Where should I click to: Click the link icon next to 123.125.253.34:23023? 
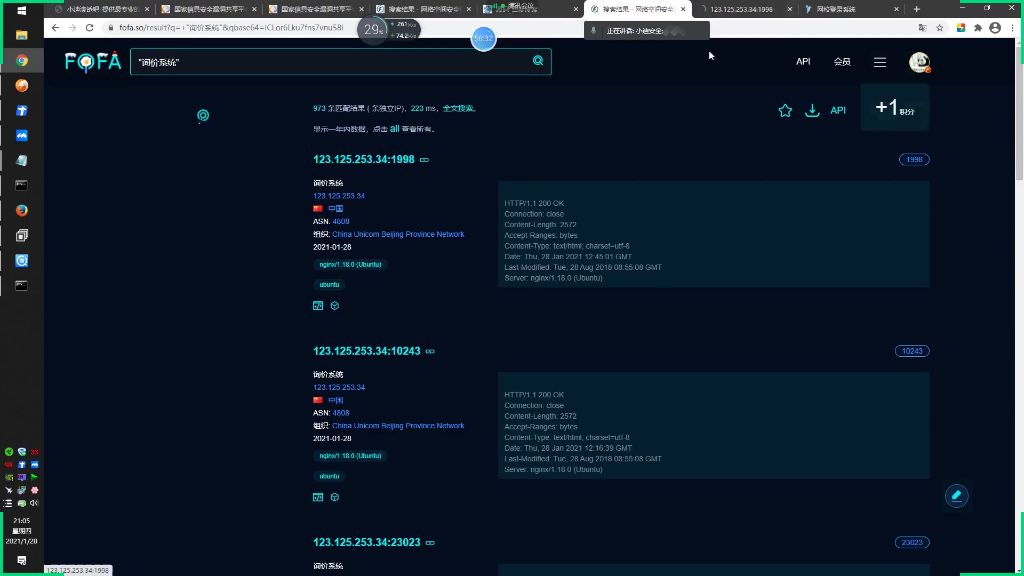click(430, 543)
